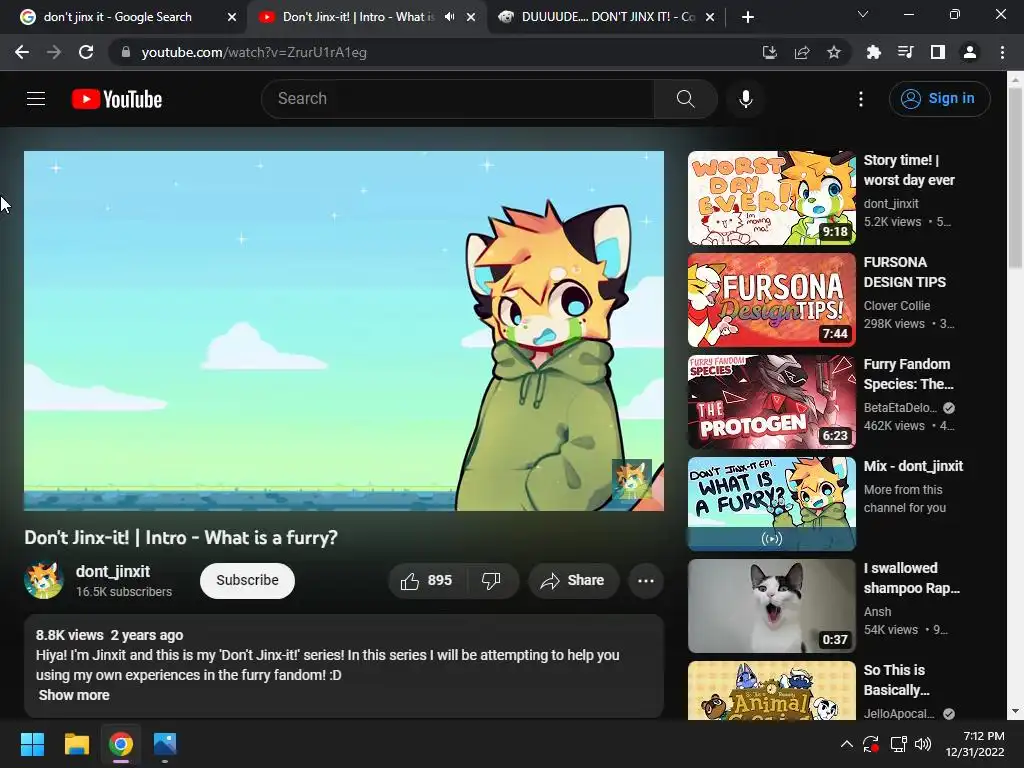1024x768 pixels.
Task: Open Chrome profile icon
Action: click(970, 52)
